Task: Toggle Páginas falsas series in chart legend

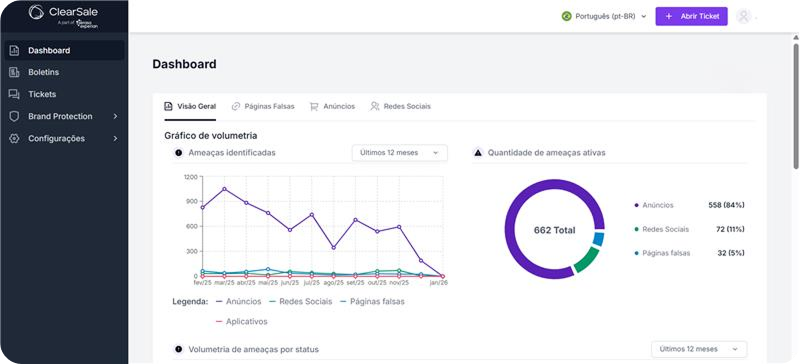Action: (x=372, y=302)
